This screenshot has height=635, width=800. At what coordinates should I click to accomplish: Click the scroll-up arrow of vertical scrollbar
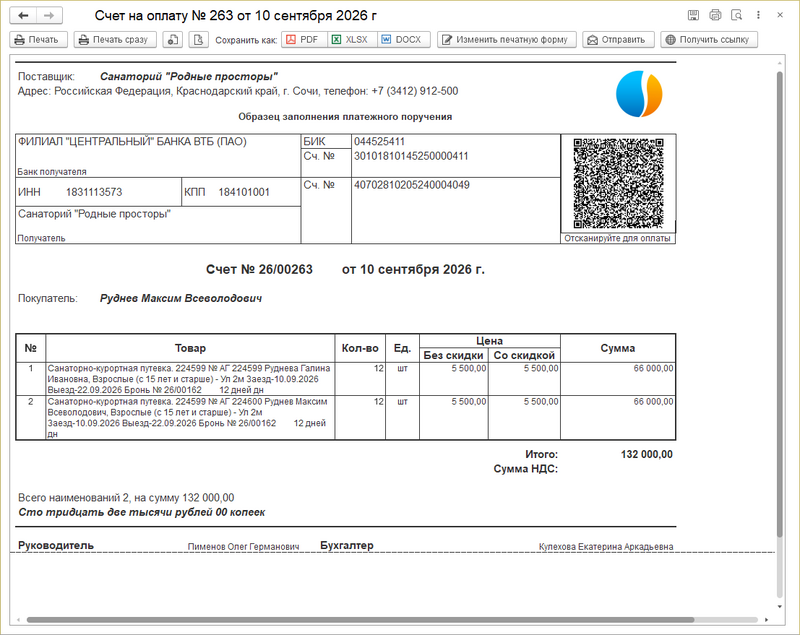[x=779, y=63]
